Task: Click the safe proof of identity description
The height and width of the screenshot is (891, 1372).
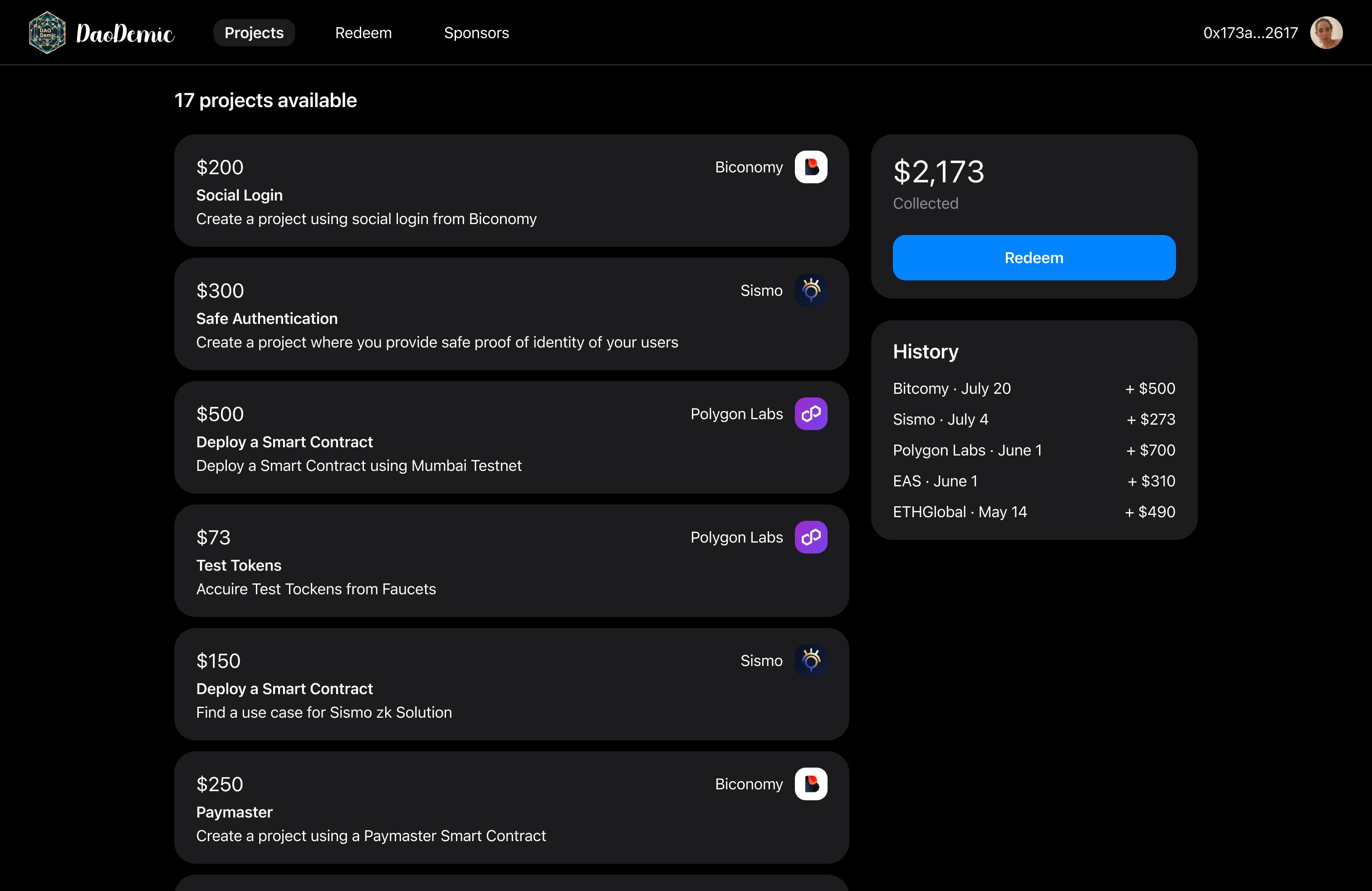Action: click(x=437, y=343)
